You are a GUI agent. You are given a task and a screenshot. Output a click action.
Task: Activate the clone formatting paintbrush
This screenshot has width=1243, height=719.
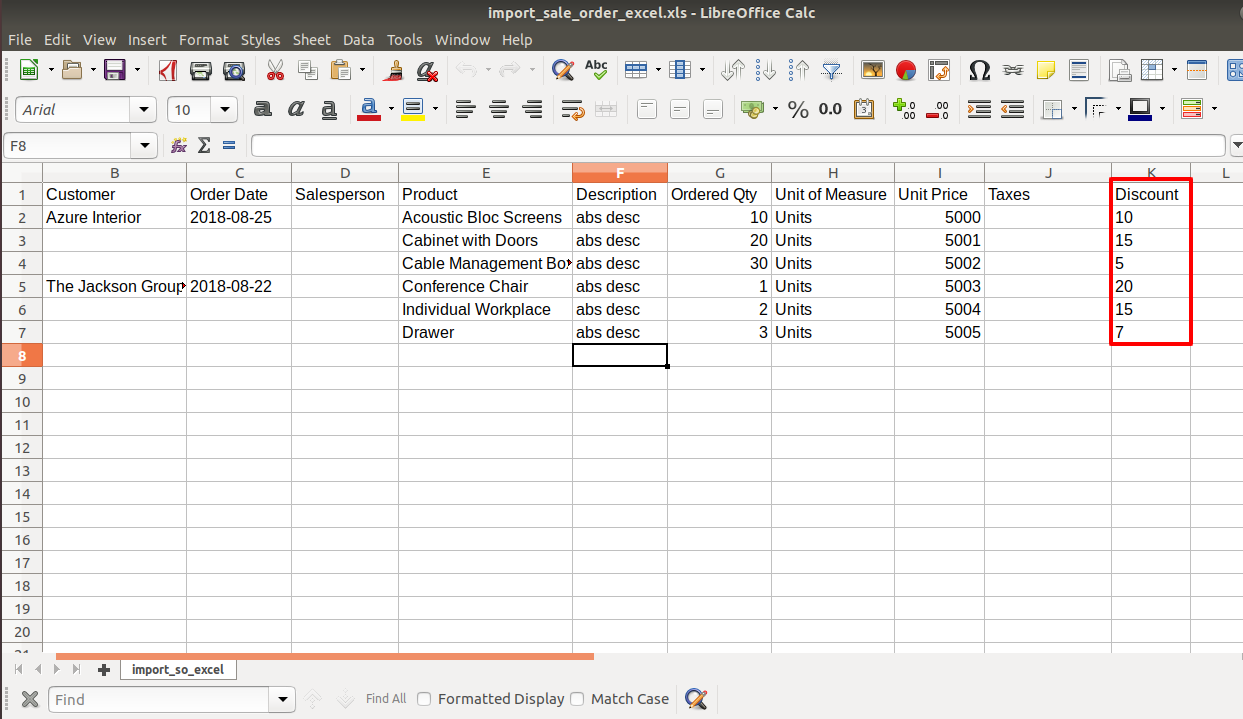[x=394, y=70]
